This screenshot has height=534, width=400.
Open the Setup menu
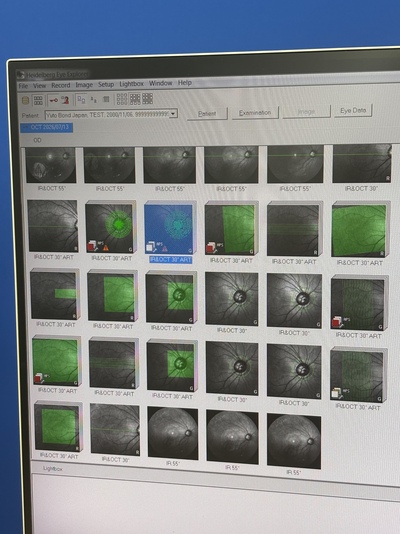(106, 84)
